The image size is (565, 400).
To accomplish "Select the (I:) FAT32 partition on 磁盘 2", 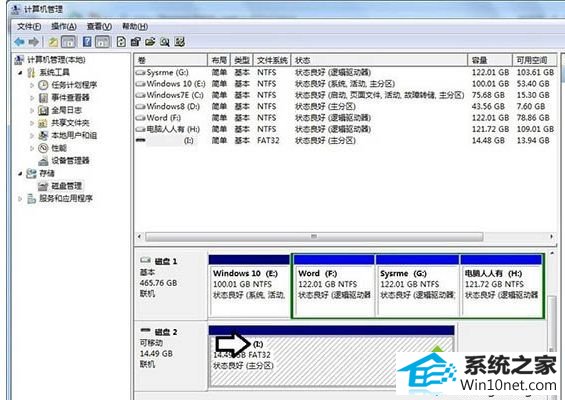I will tap(331, 356).
